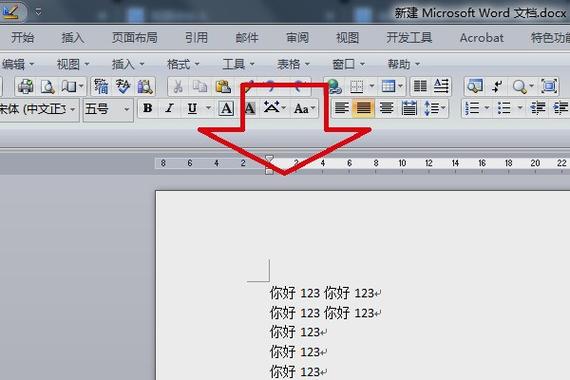Open the 表格 classic menu
This screenshot has height=380, width=570.
pos(293,64)
